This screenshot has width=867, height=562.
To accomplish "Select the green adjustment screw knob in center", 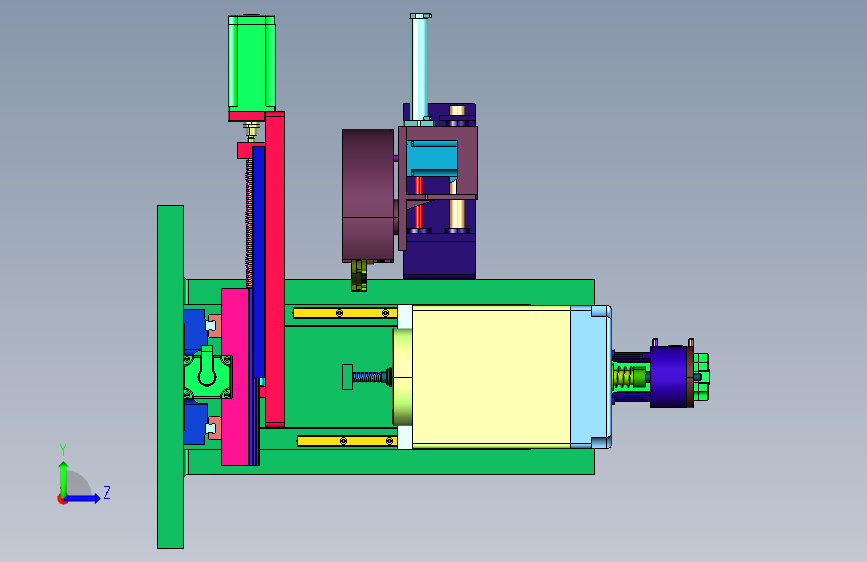I will point(347,377).
